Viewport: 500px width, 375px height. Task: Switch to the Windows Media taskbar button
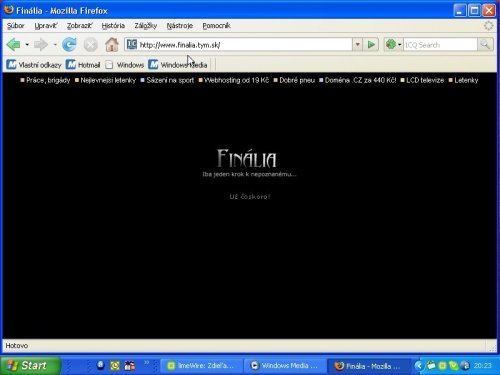coord(285,366)
